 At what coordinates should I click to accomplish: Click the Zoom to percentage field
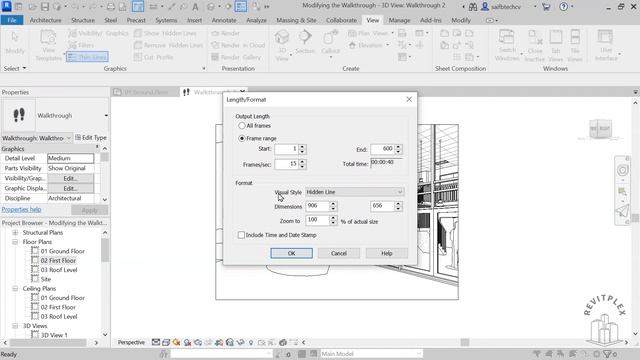click(x=318, y=220)
